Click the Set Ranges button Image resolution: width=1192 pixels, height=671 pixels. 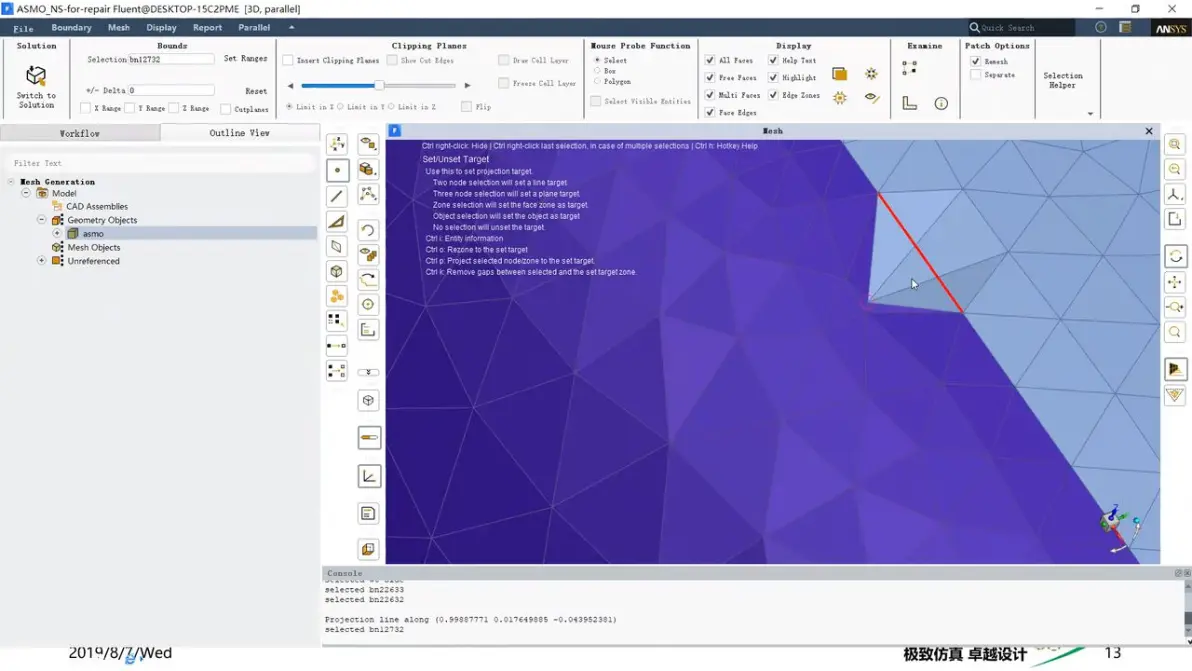click(246, 59)
